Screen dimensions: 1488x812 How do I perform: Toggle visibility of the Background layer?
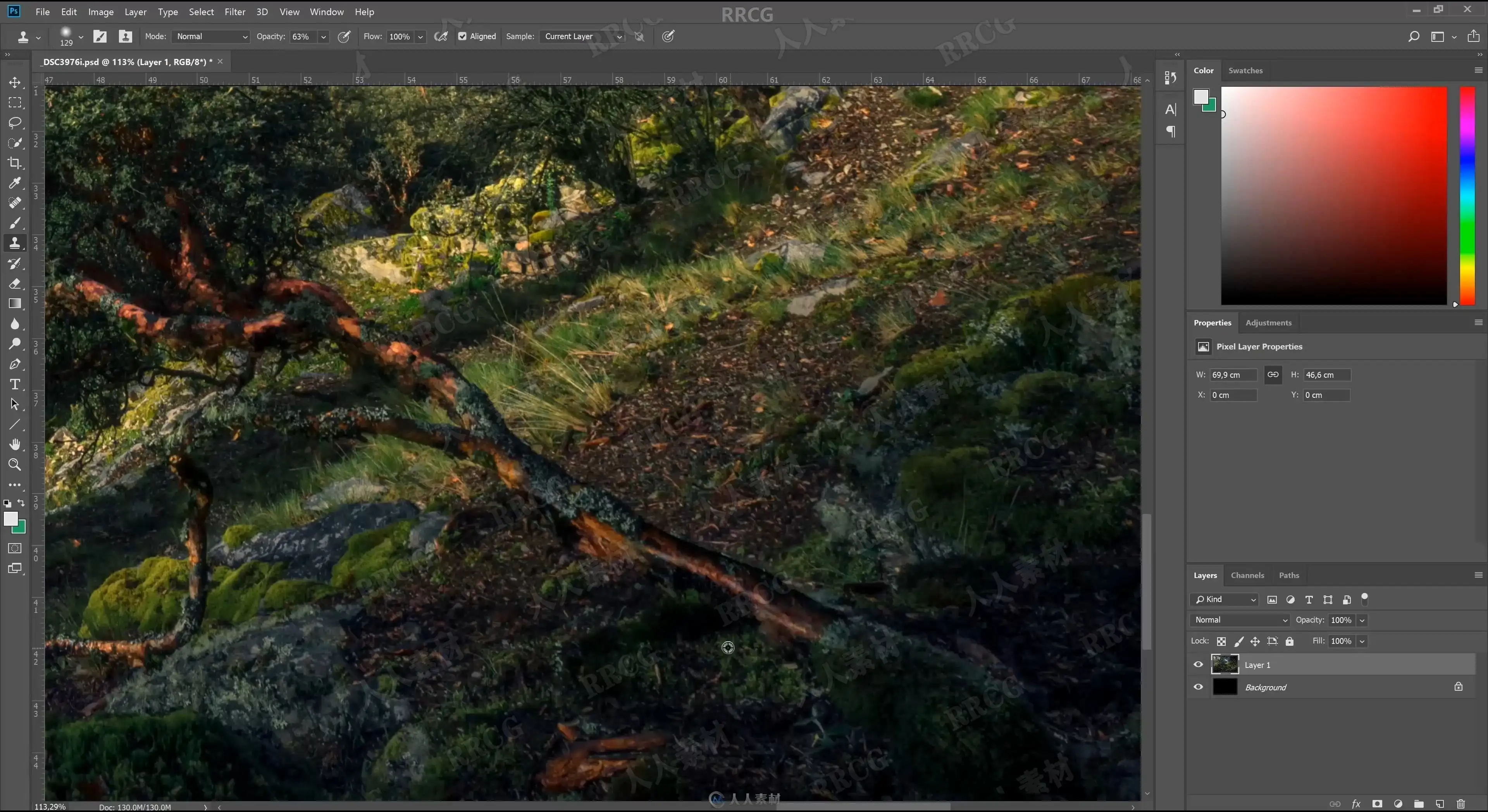[1199, 687]
